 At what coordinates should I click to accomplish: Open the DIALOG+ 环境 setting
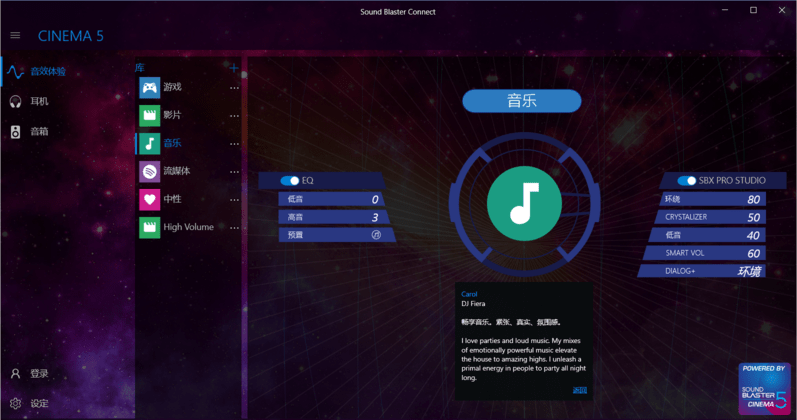[701, 271]
